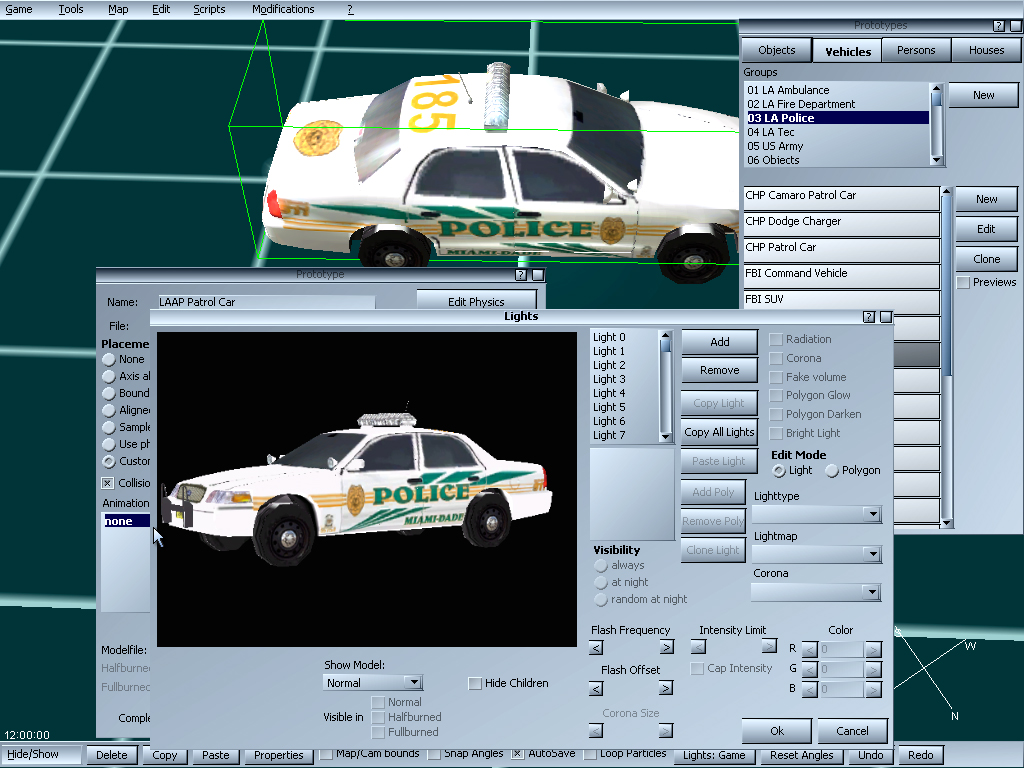
Task: Increase the R color value
Action: (x=873, y=650)
